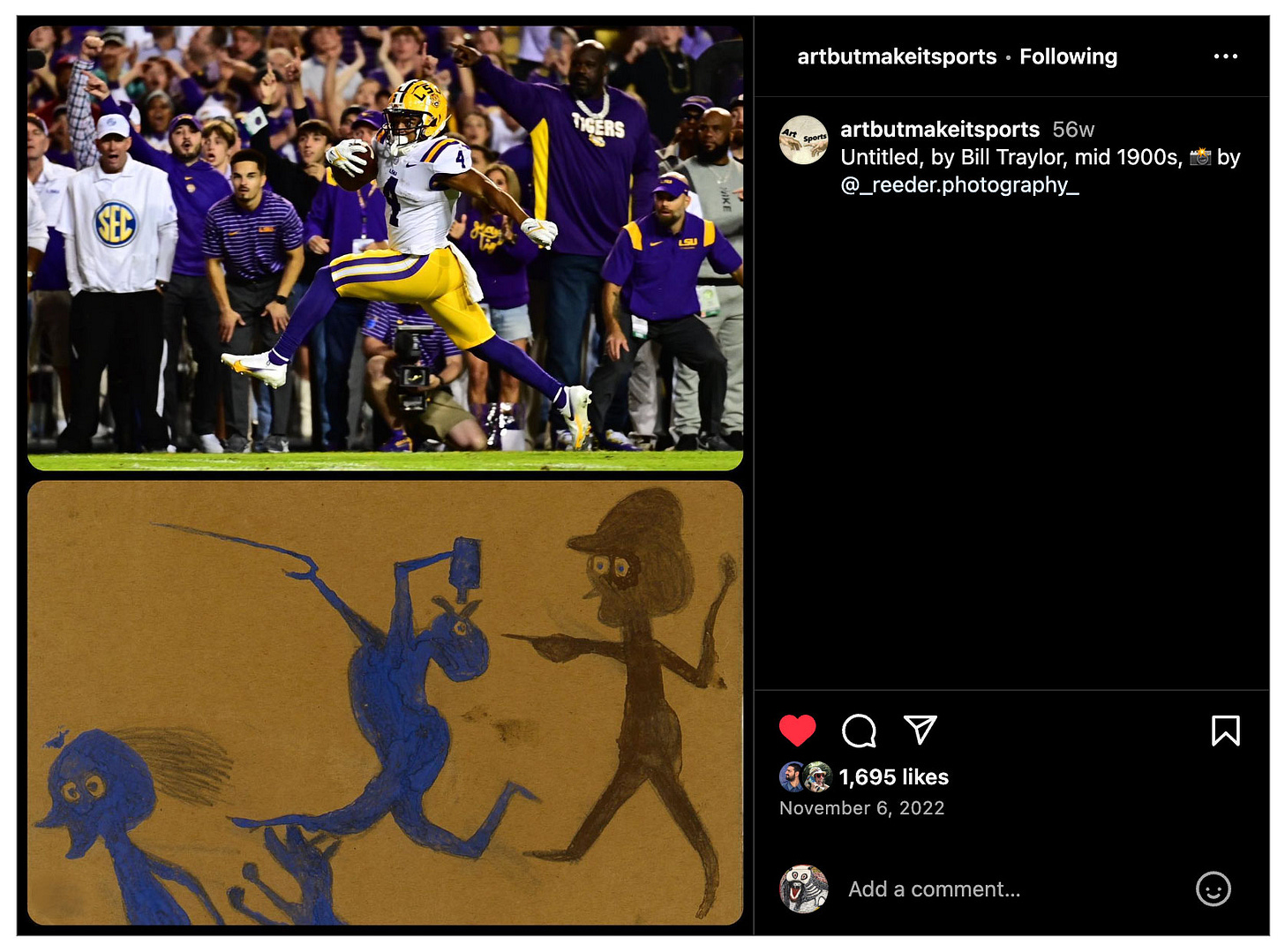This screenshot has width=1285, height=952.
Task: Open artbutmakeitsports profile from header username
Action: (897, 56)
